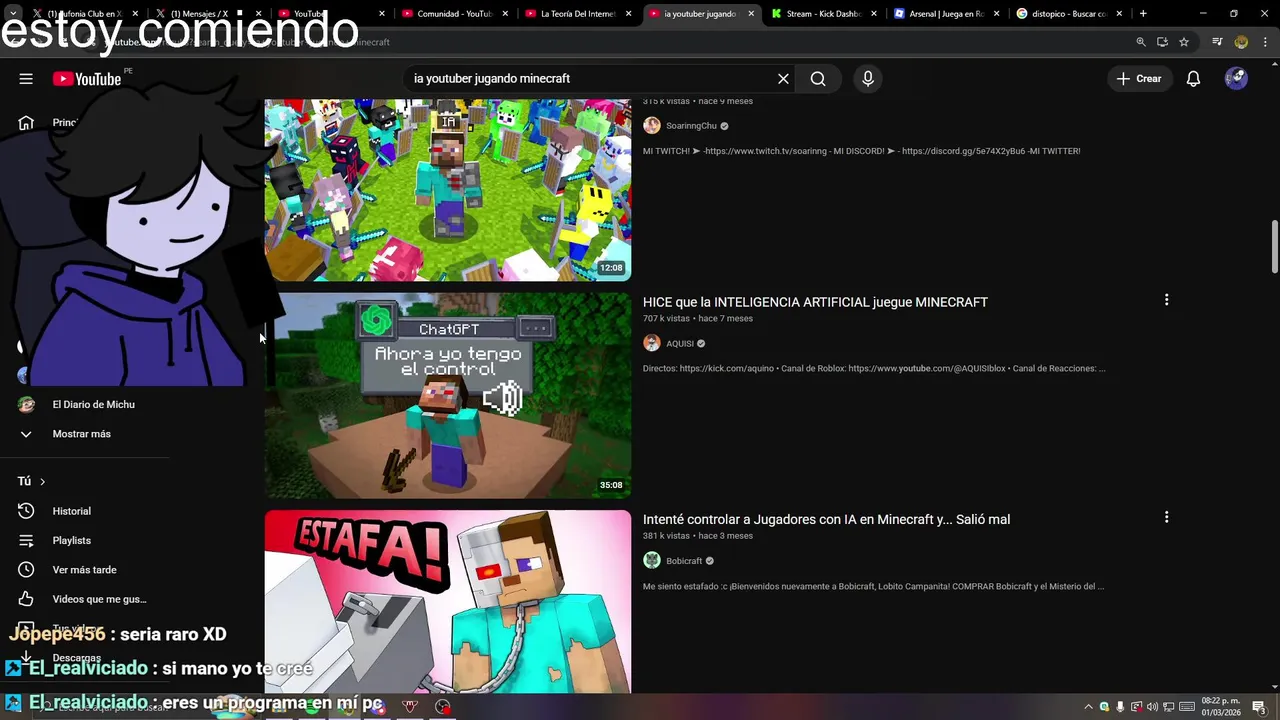Image resolution: width=1280 pixels, height=720 pixels.
Task: Switch to (1) Mensajes / X tab
Action: 207,14
